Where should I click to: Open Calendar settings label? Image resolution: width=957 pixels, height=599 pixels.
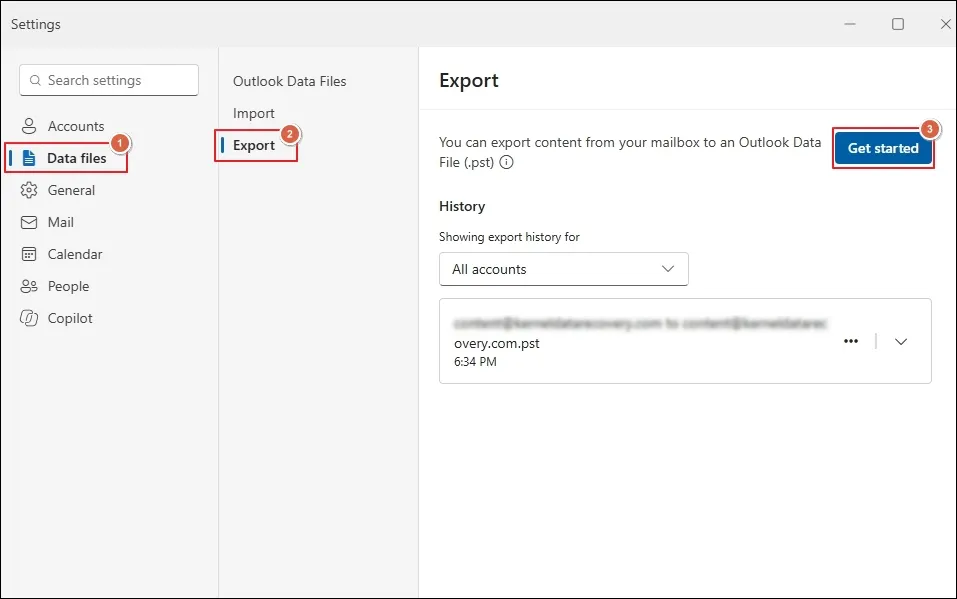pos(74,254)
